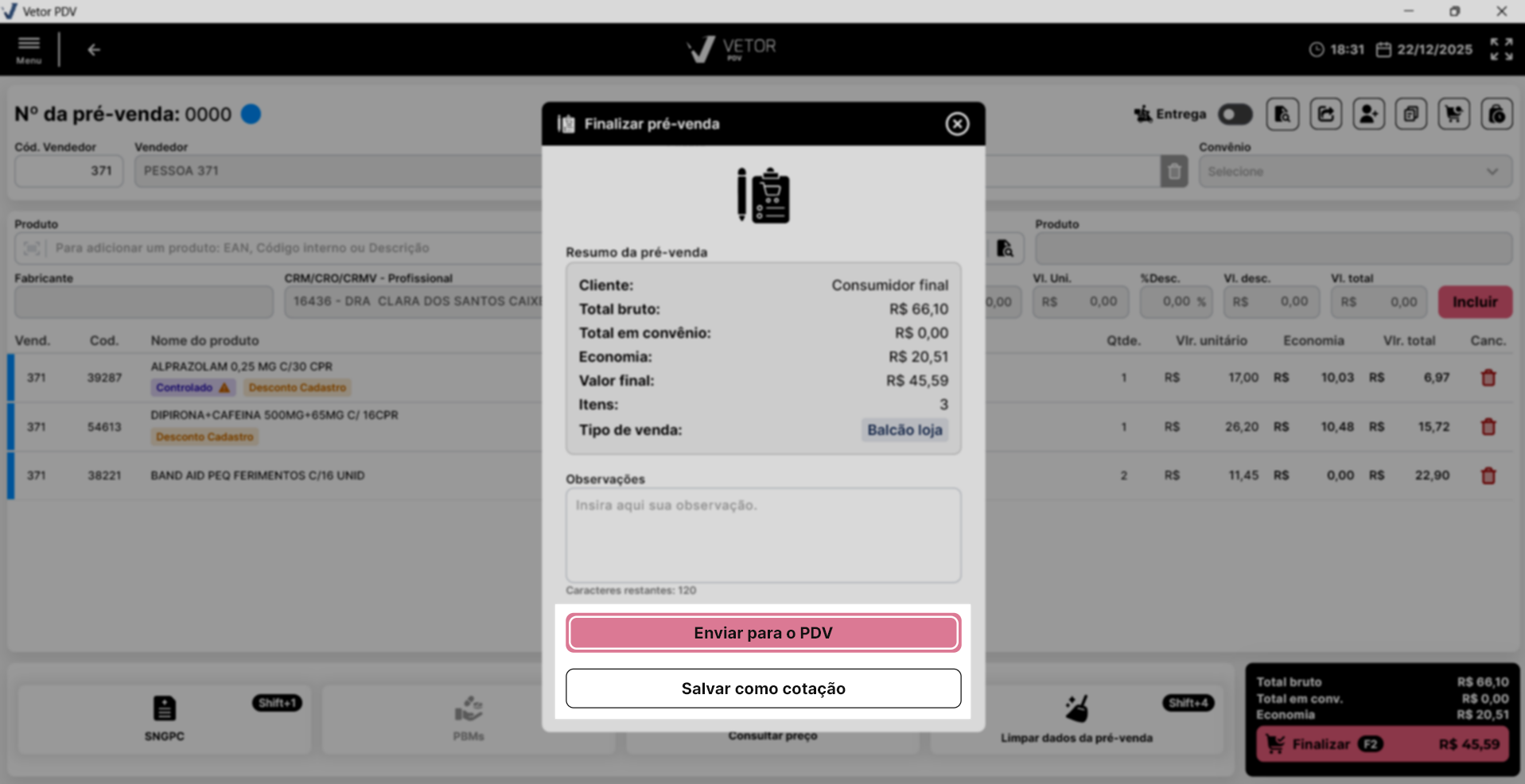Open the SNGPC shortcut tile
1525x784 pixels.
coord(164,719)
